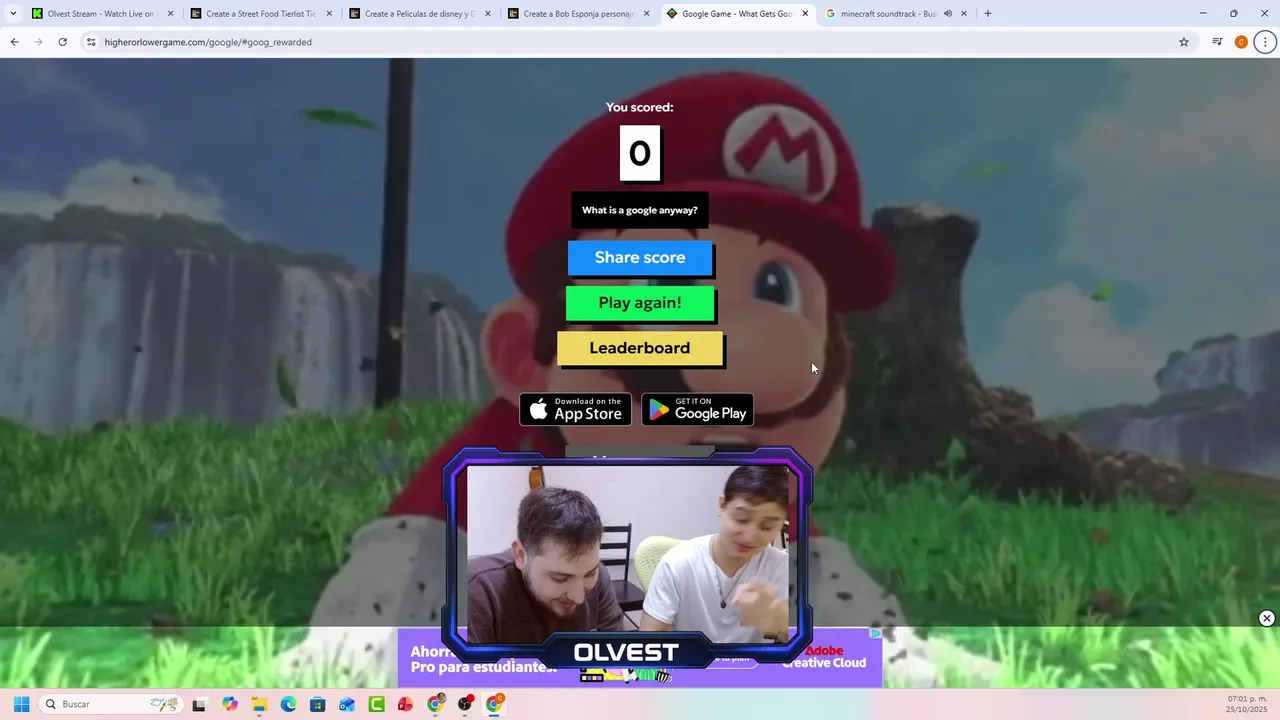
Task: Bookmark this page with the star icon
Action: pos(1184,42)
